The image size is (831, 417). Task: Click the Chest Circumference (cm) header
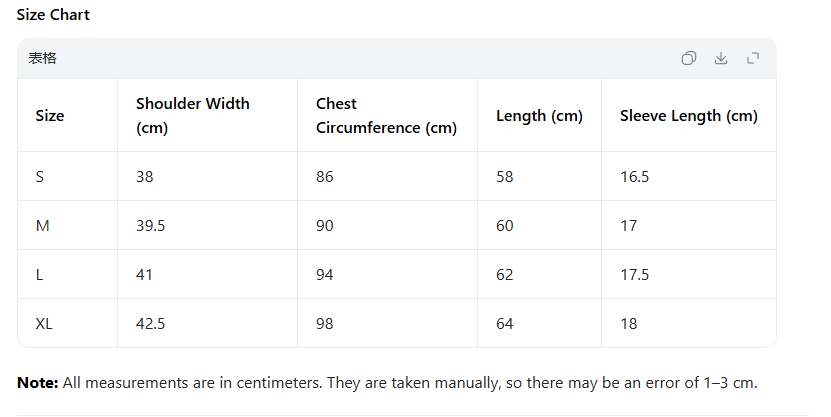[386, 116]
